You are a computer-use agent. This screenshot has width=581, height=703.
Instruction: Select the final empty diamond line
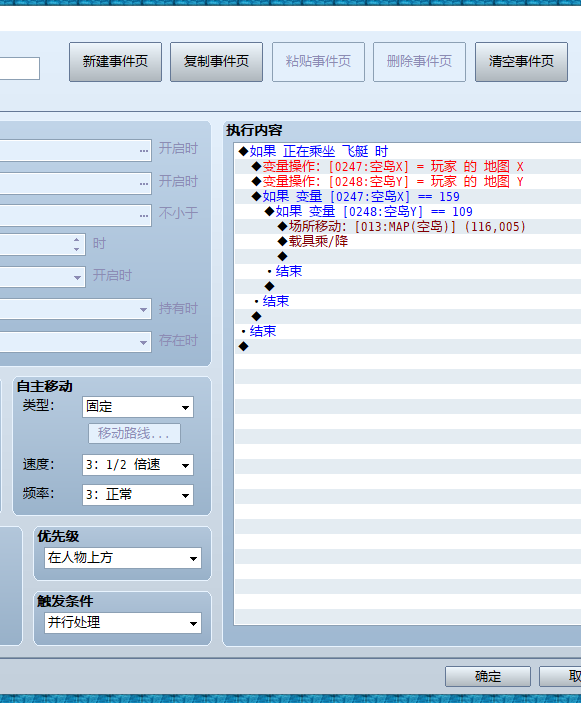coord(408,346)
